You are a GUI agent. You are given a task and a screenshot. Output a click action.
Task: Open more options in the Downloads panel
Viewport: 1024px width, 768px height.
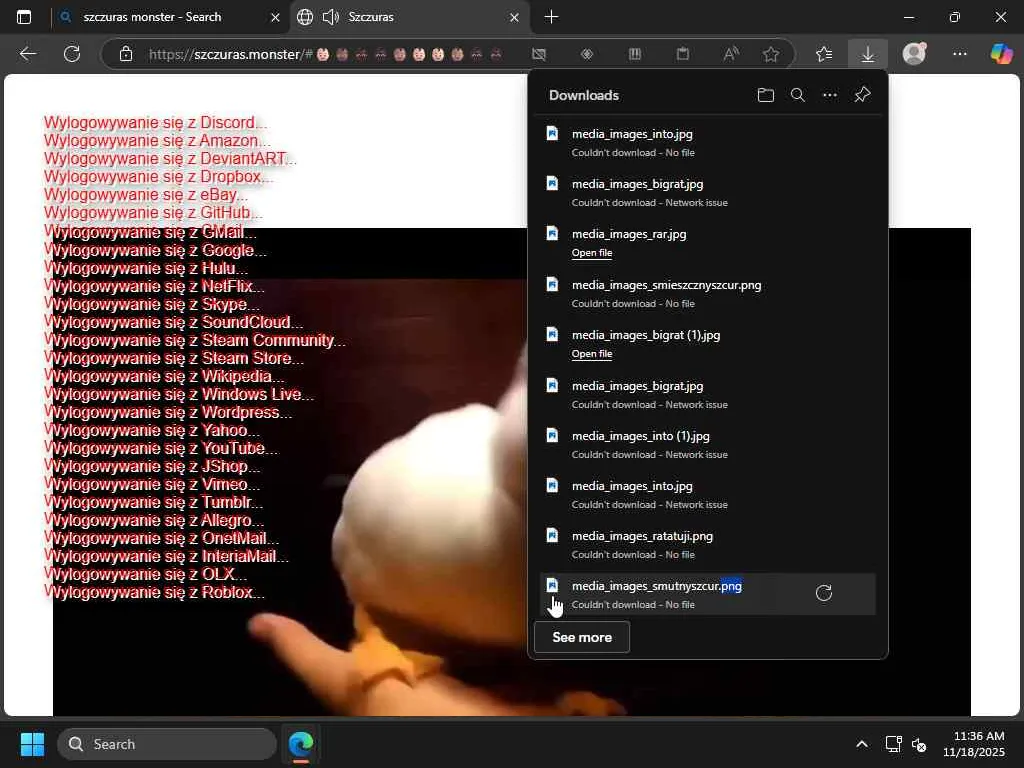pyautogui.click(x=829, y=95)
